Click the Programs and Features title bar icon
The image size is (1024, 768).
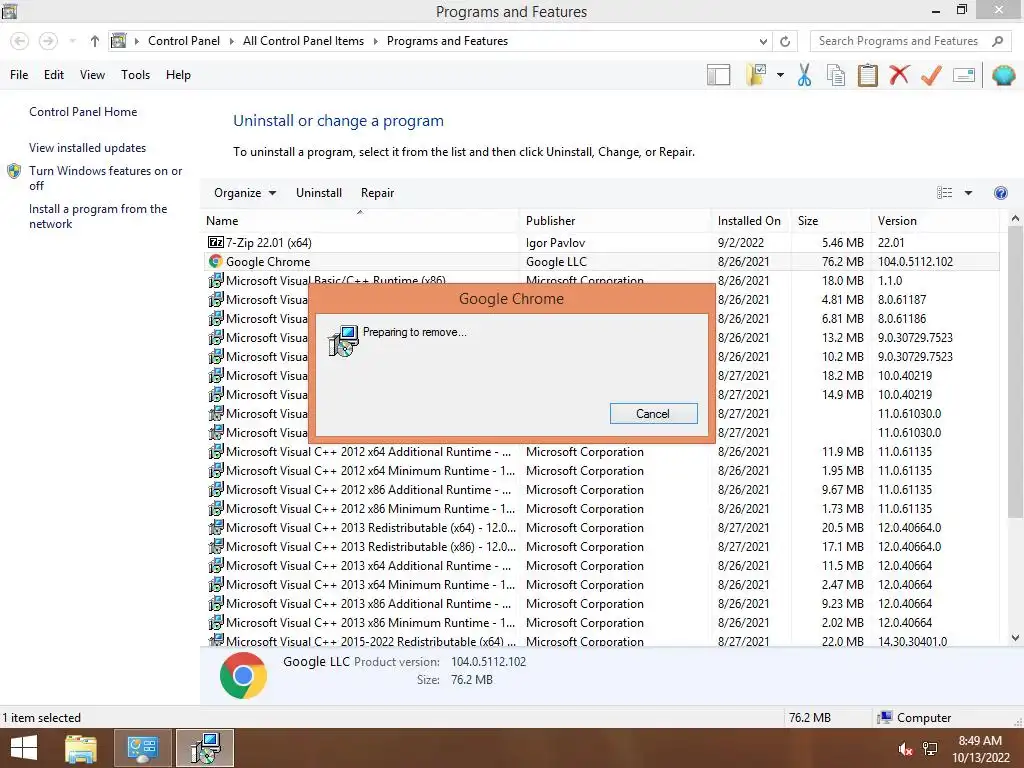pos(10,11)
